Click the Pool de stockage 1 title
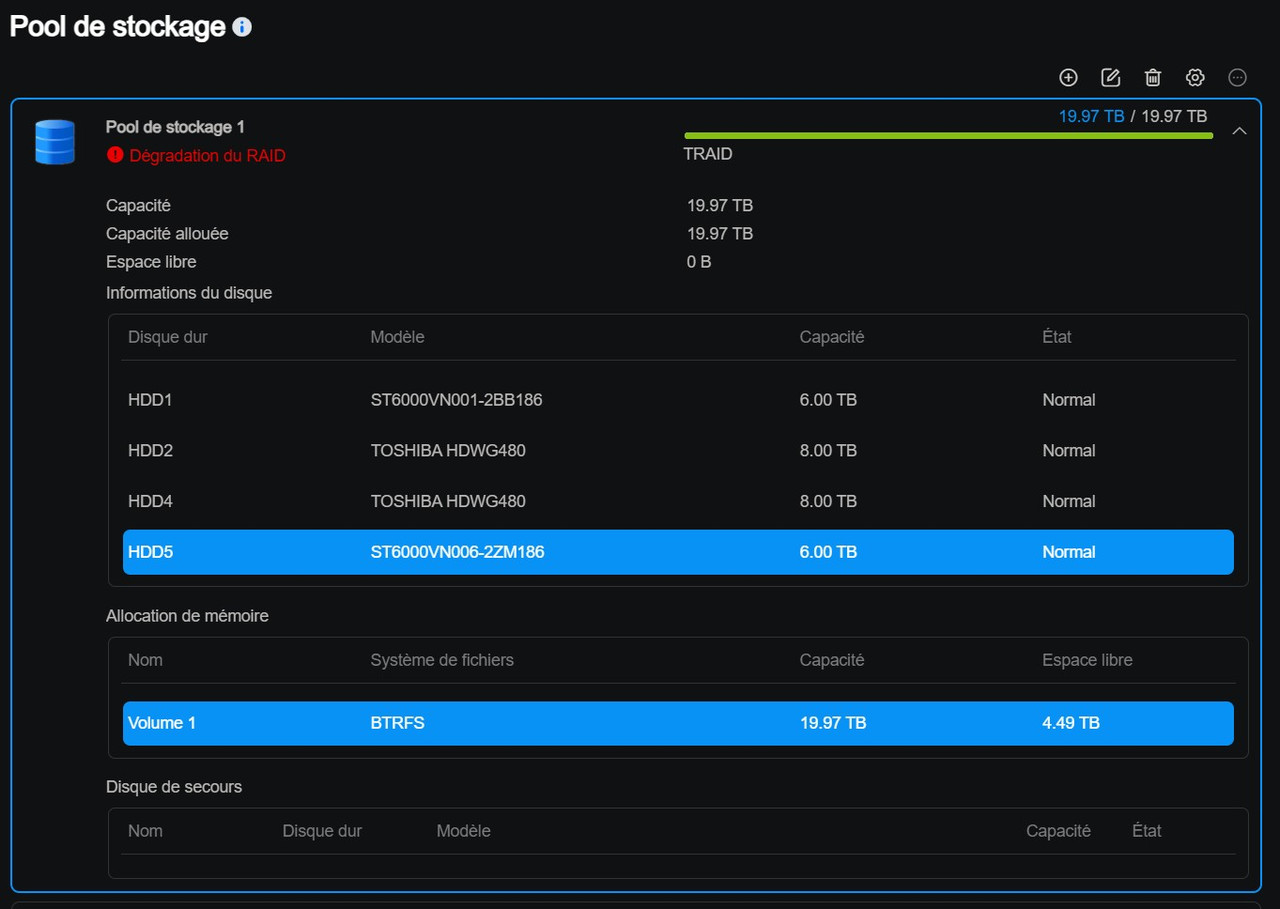1280x909 pixels. [175, 127]
